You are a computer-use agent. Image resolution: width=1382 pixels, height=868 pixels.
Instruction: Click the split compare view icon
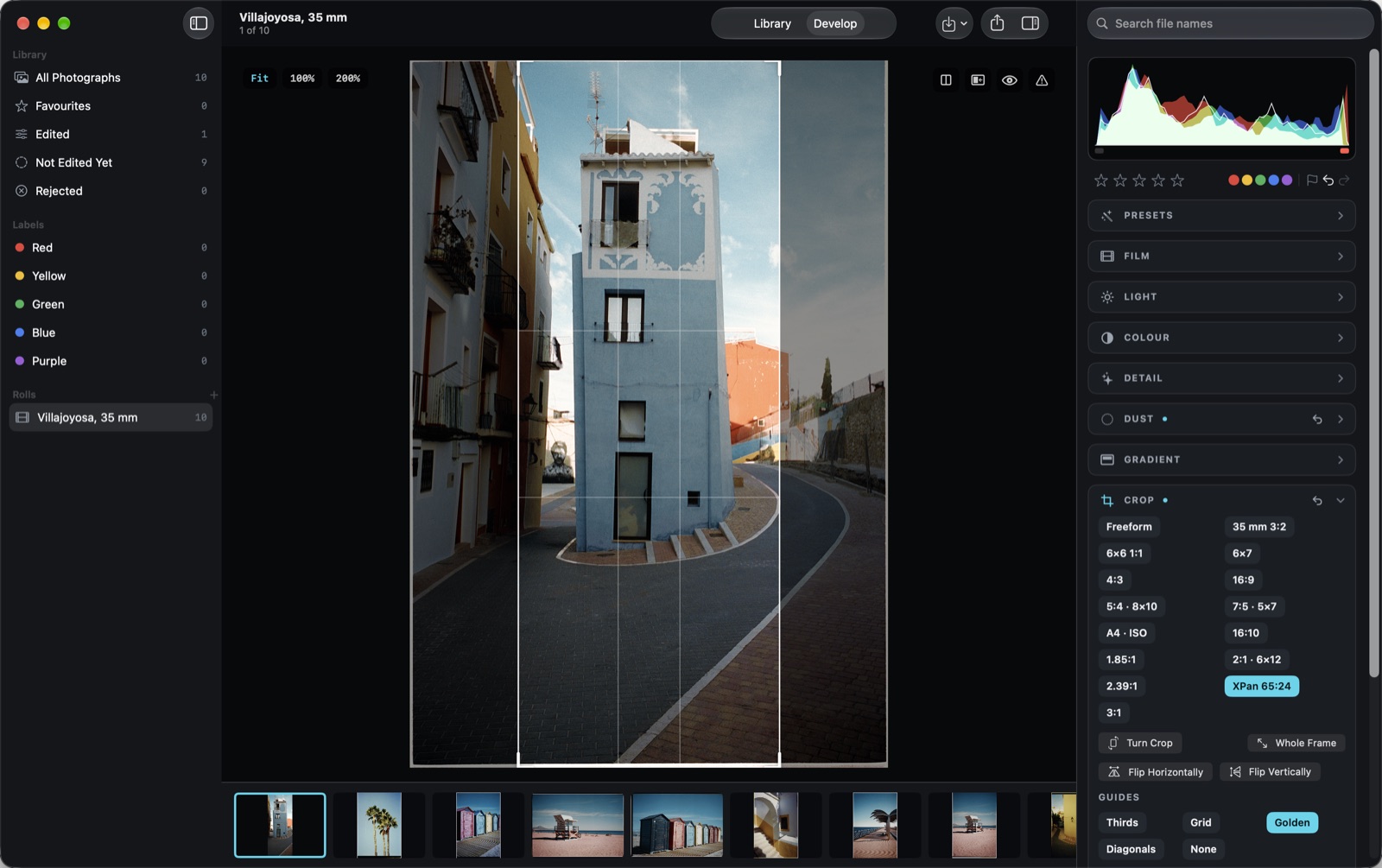point(946,80)
